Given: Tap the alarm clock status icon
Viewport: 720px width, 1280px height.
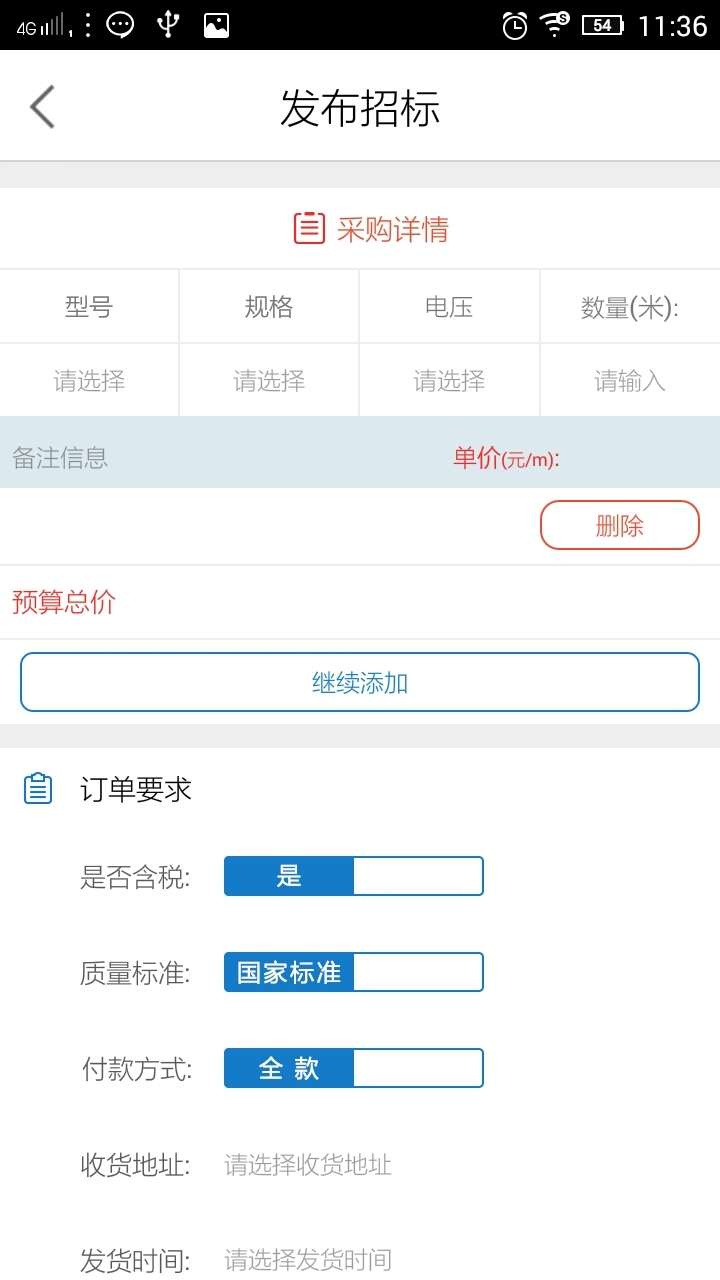Looking at the screenshot, I should point(514,25).
